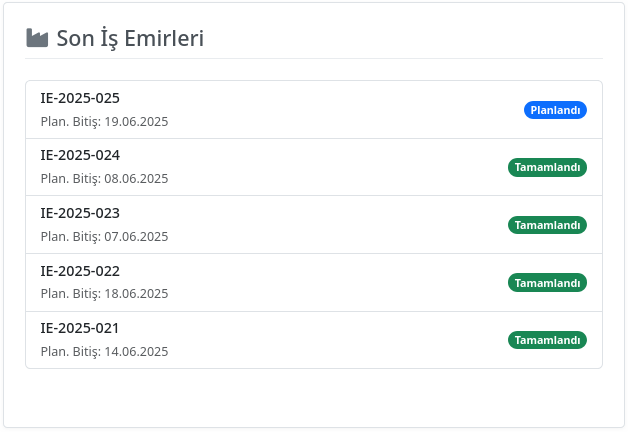Image resolution: width=628 pixels, height=432 pixels.
Task: Click the Son İş Emirleri heading
Action: coord(130,38)
